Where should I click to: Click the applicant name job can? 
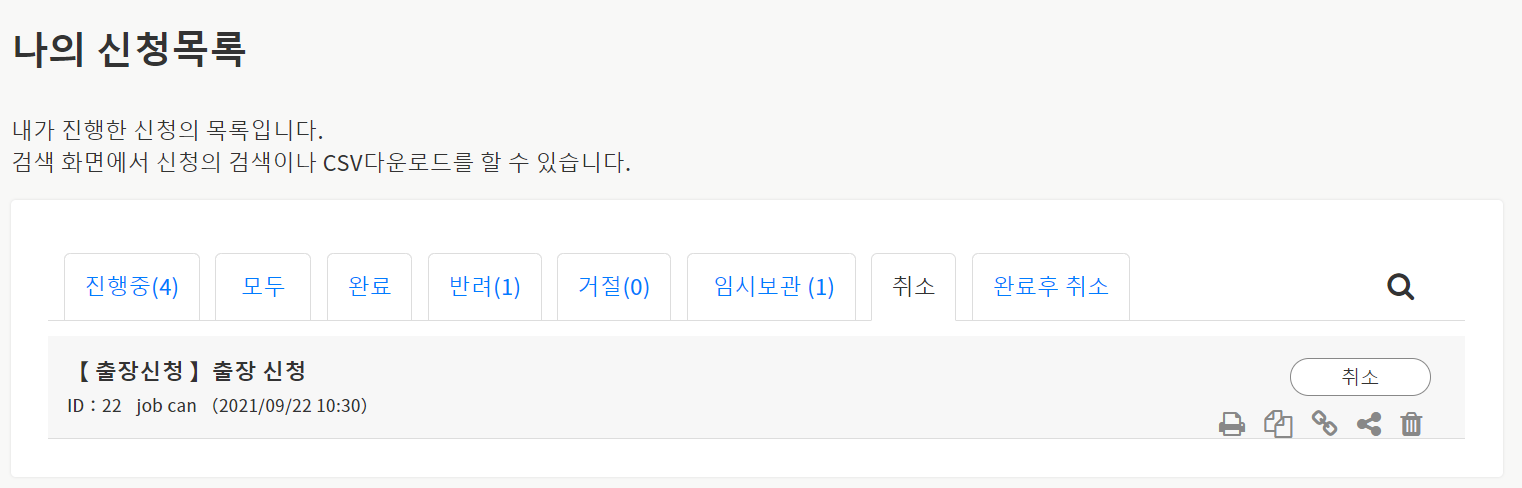(166, 407)
